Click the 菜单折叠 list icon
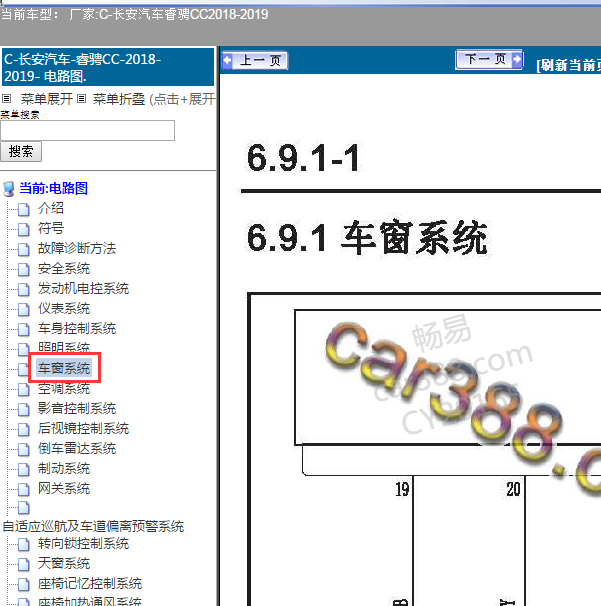 point(81,99)
